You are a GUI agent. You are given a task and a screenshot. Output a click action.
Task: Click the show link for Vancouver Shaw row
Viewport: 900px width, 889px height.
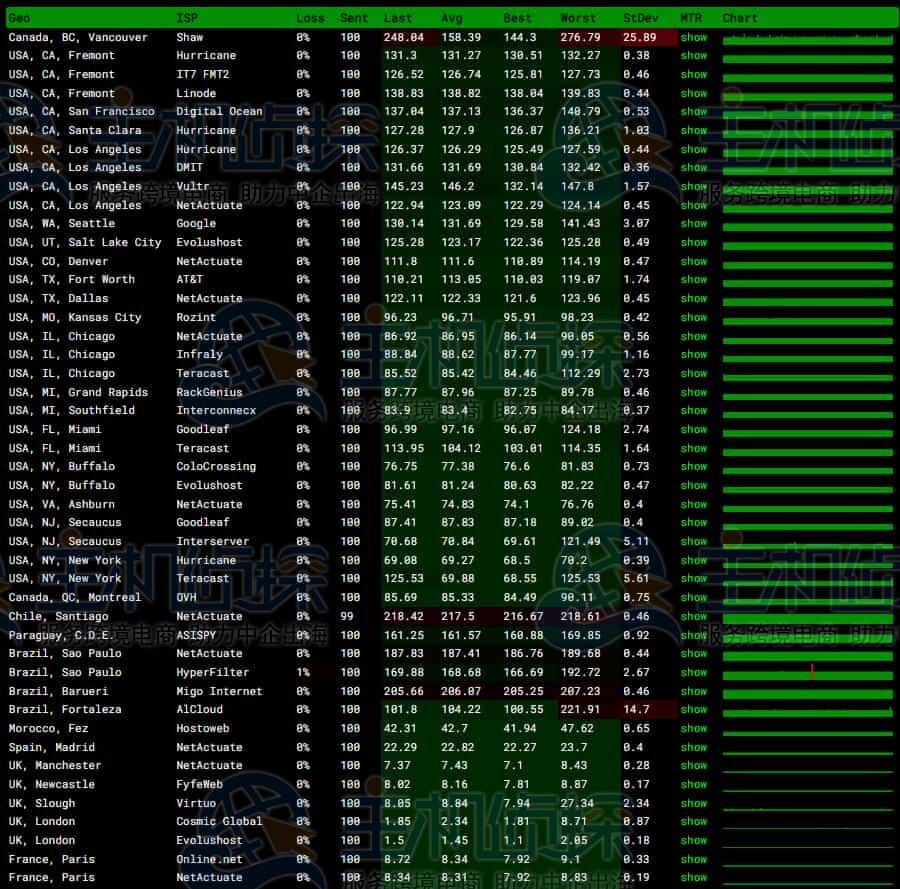coord(693,37)
